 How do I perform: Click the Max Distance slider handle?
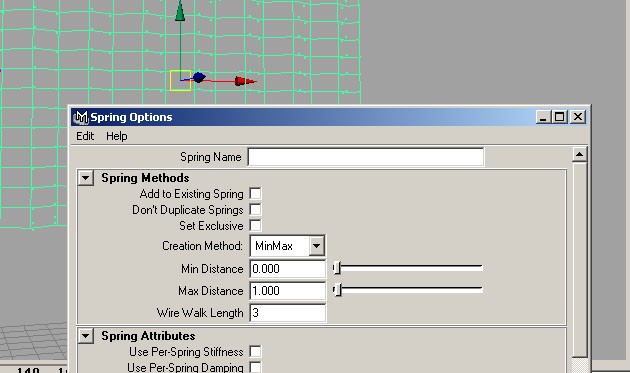tap(337, 289)
